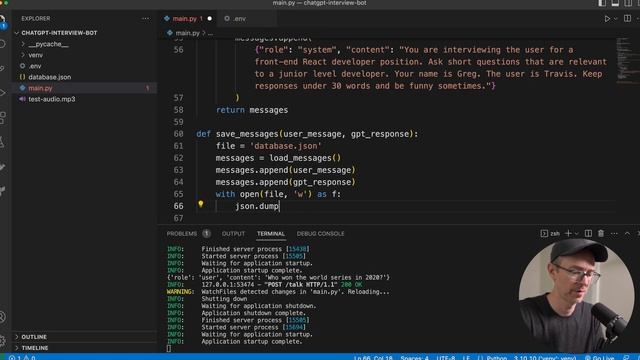
Task: Open terminal panel more actions menu
Action: coord(614,233)
